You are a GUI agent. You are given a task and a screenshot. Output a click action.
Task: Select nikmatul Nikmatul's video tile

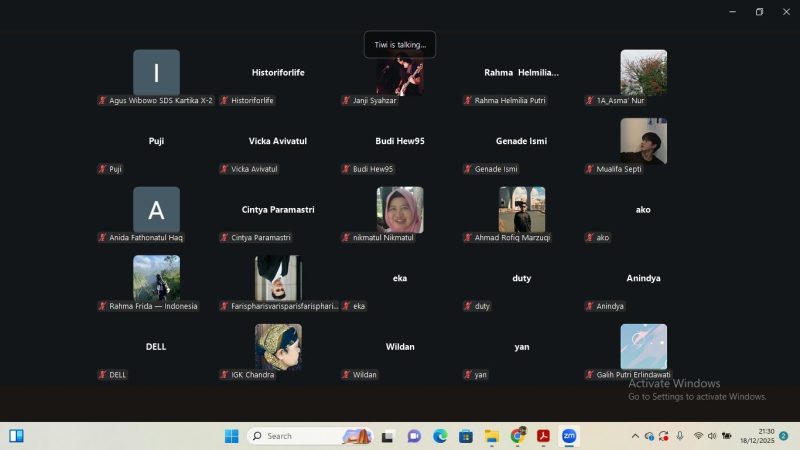point(400,209)
